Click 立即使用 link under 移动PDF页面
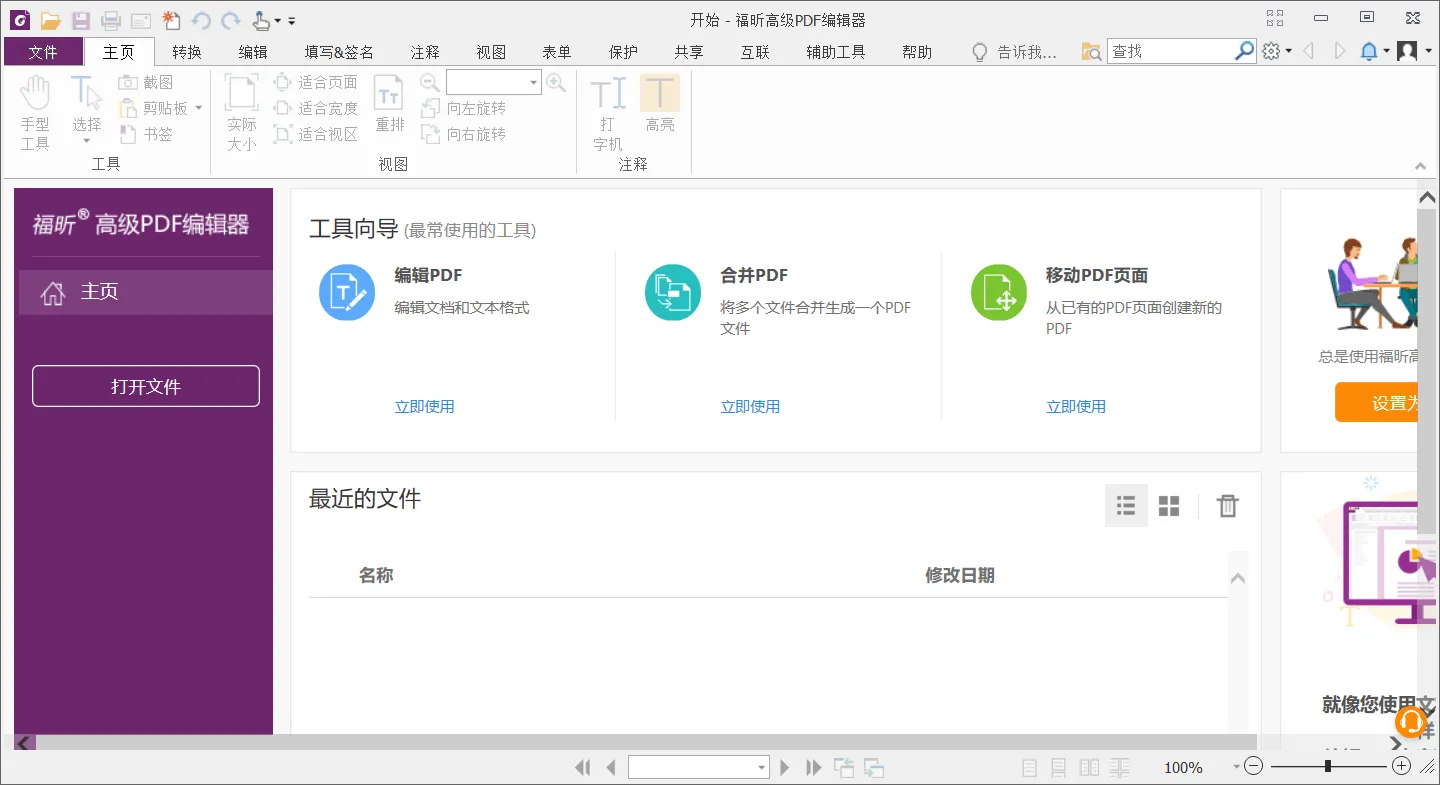 point(1076,406)
